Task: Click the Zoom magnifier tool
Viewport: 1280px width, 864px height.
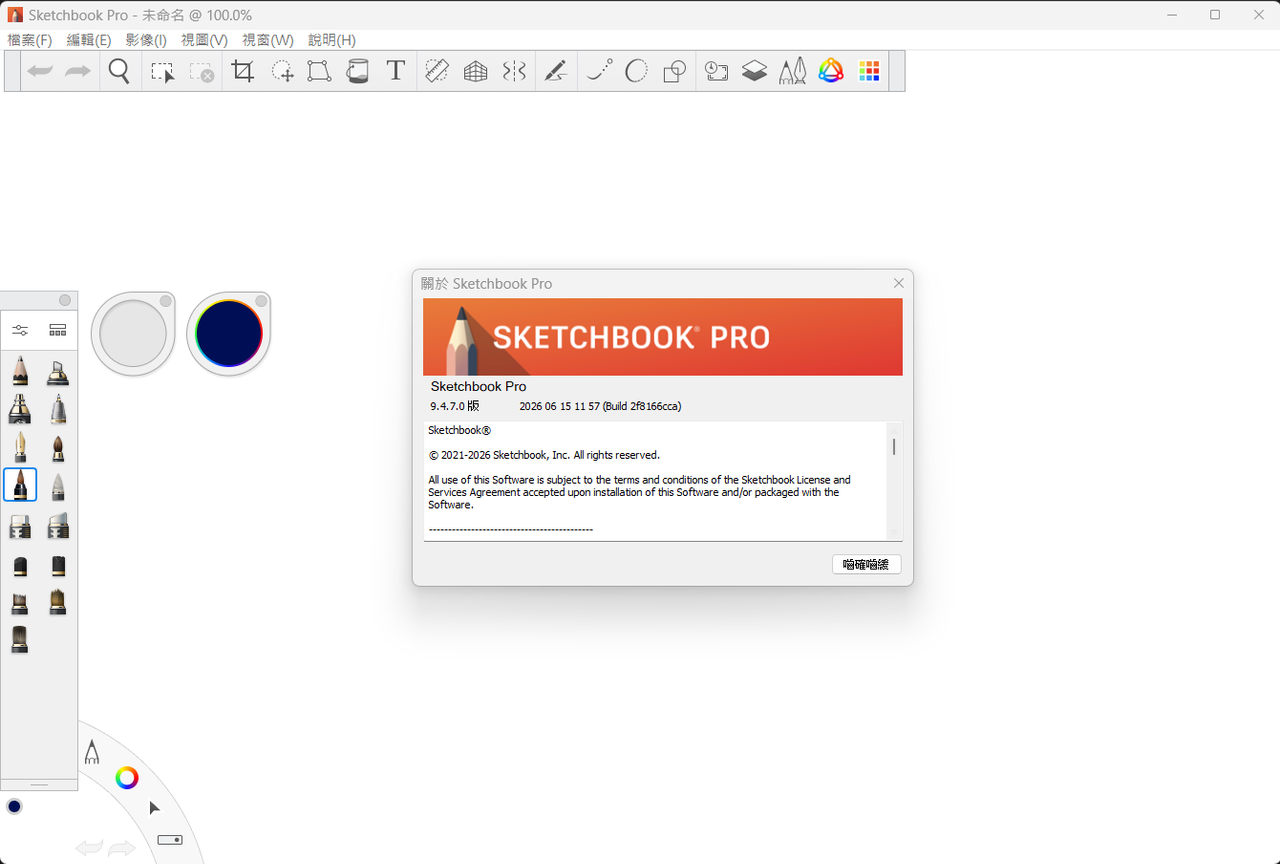Action: tap(119, 71)
